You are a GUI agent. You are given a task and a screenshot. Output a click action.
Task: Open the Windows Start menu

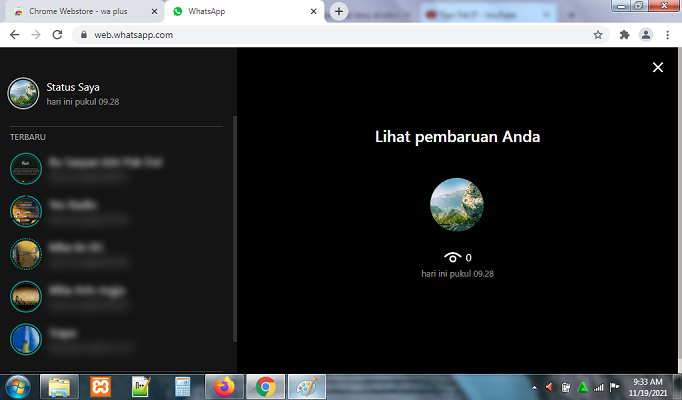[x=18, y=387]
